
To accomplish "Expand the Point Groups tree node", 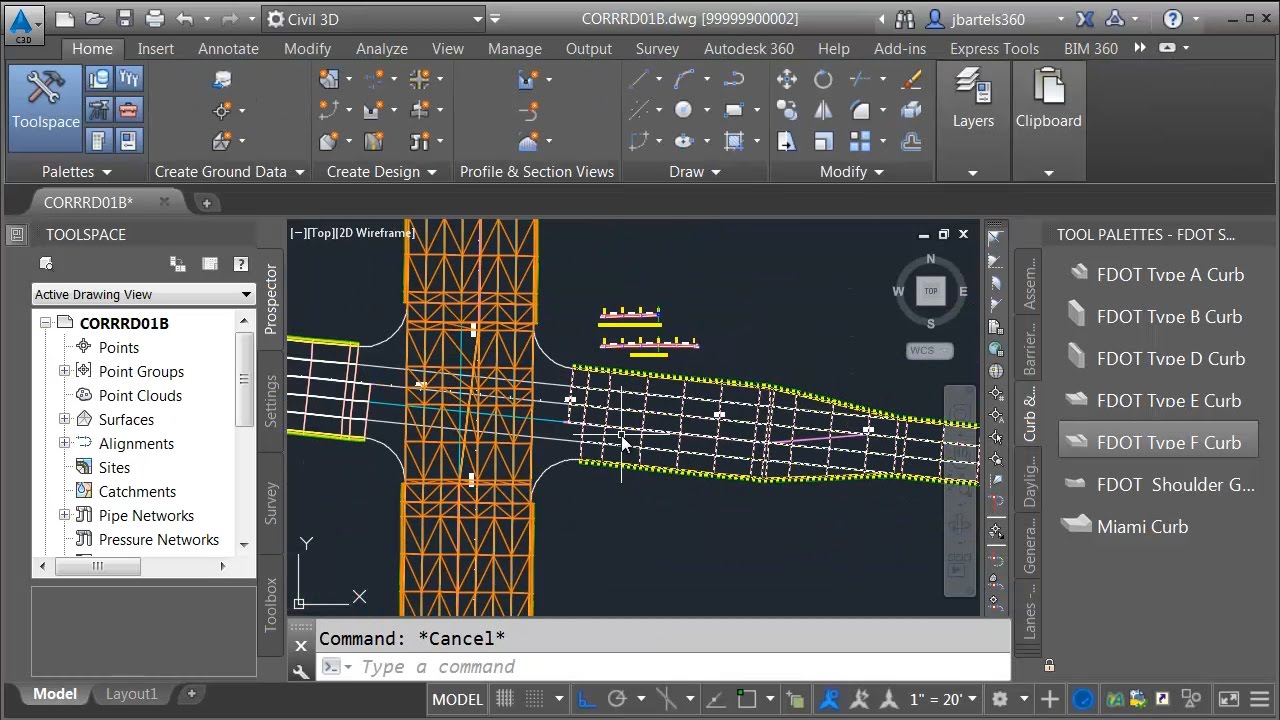I will 64,371.
